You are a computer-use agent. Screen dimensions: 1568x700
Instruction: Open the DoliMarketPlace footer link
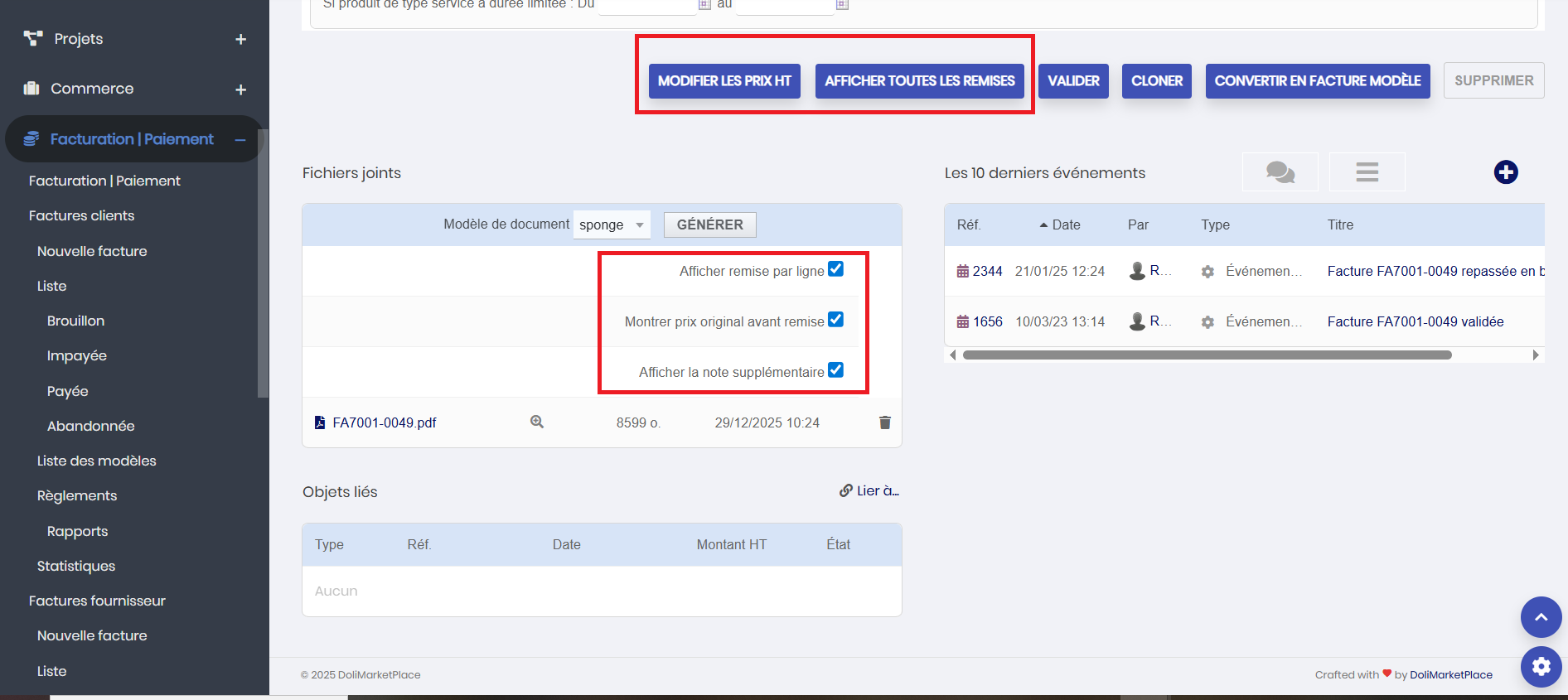[1450, 674]
